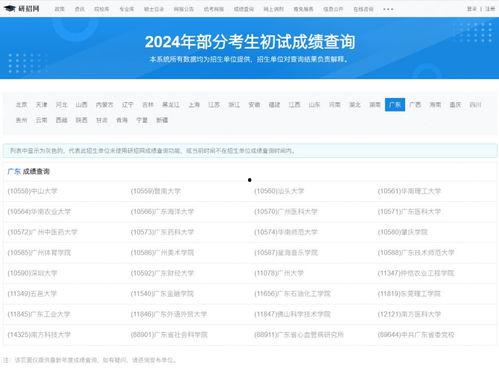Click the 研招网 graduation cap logo
499x368 pixels.
click(22, 9)
